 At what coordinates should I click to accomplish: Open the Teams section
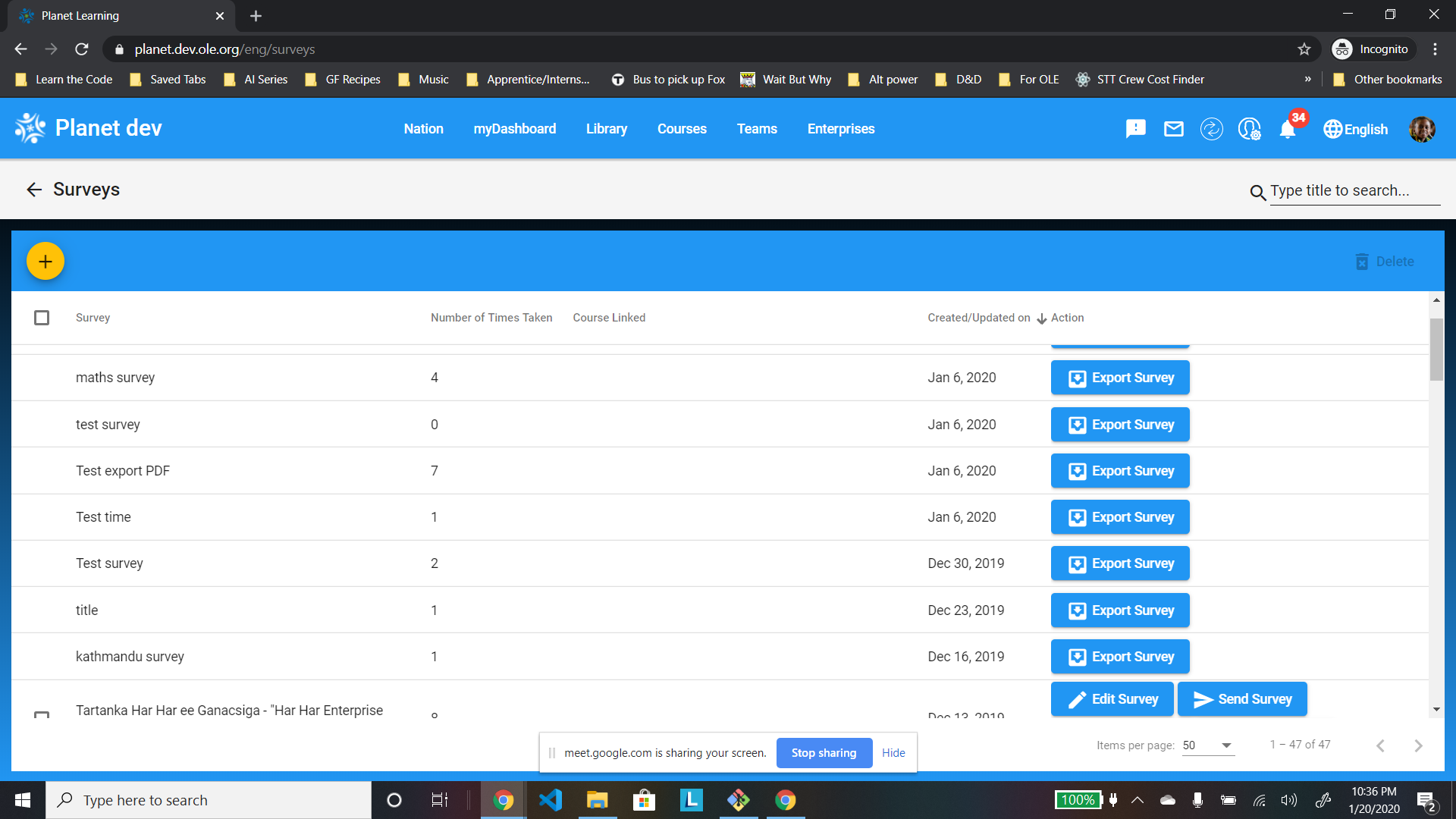[x=757, y=129]
